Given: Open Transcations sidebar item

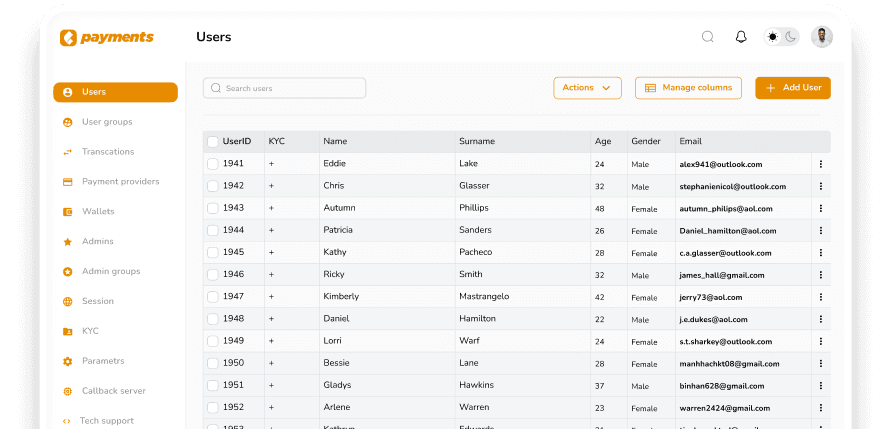Looking at the screenshot, I should coord(107,152).
